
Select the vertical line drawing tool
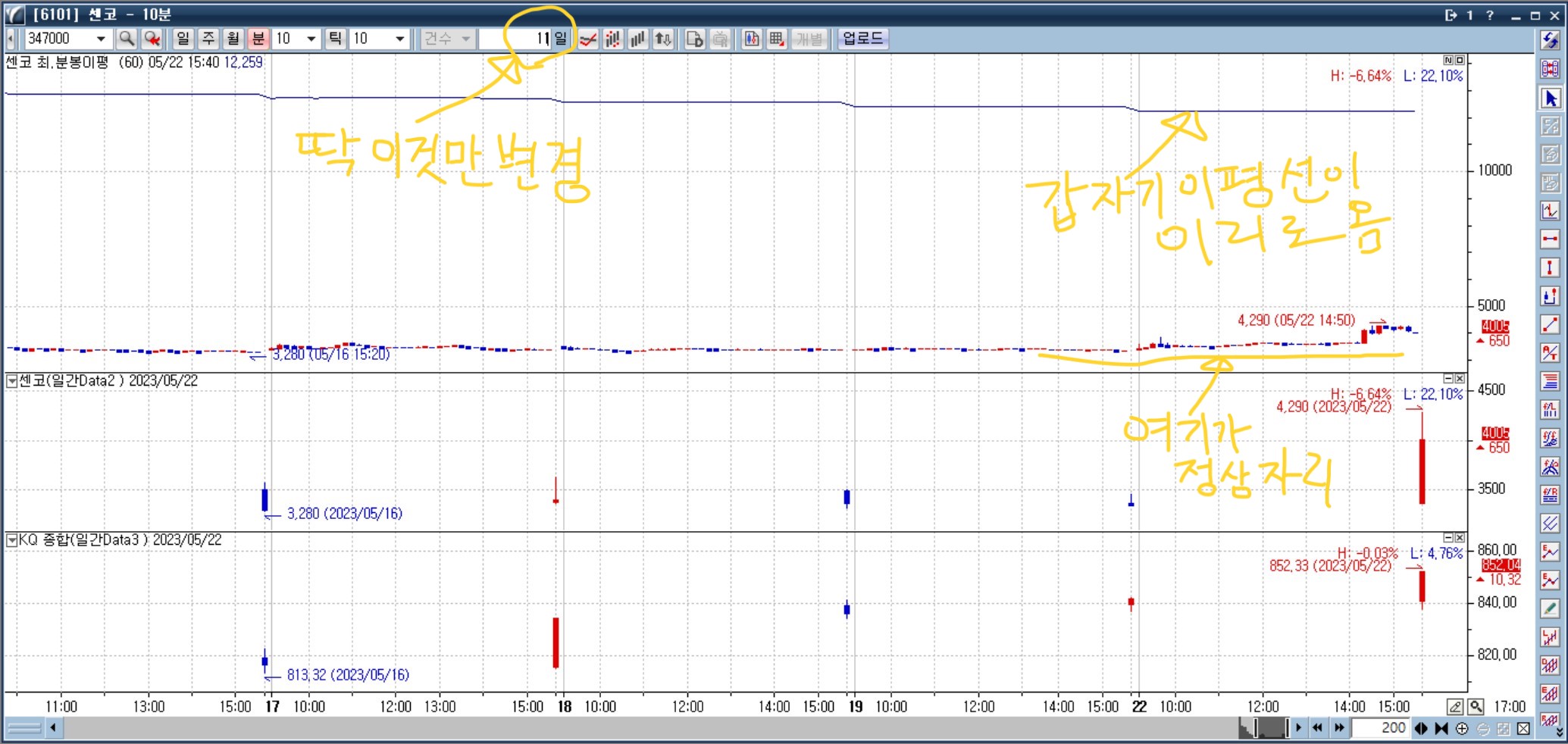(1550, 267)
